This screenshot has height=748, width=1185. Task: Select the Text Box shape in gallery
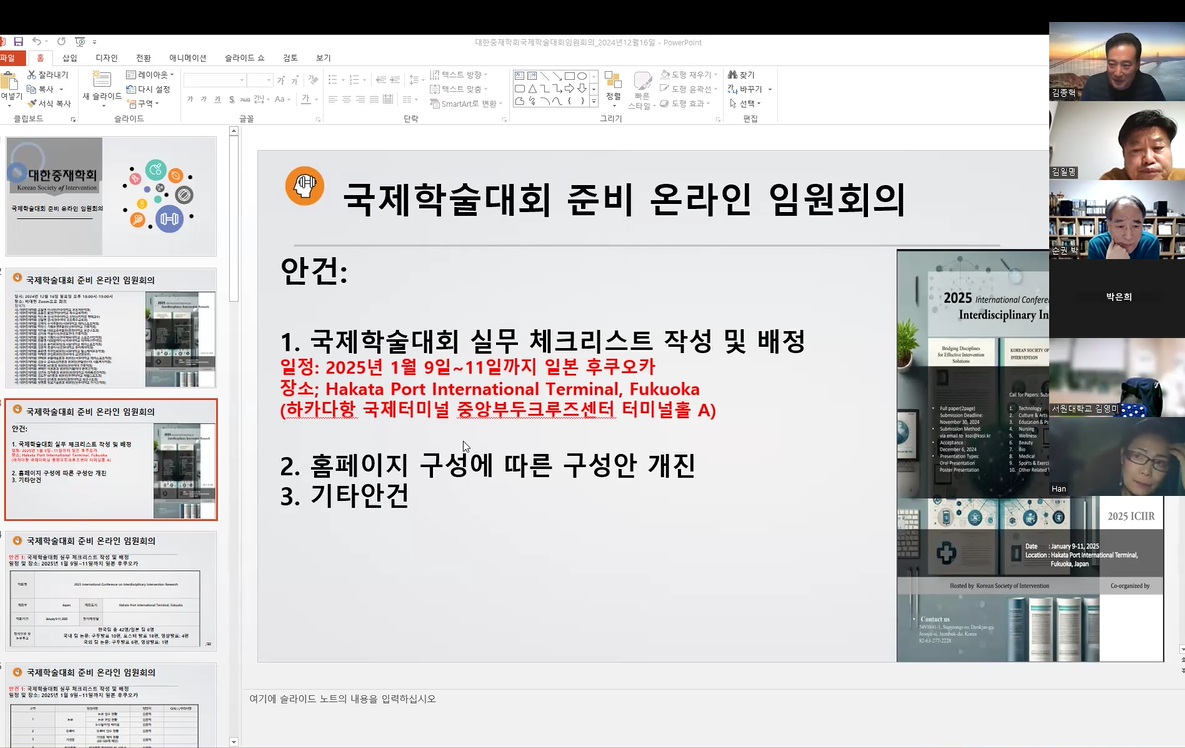pyautogui.click(x=520, y=76)
